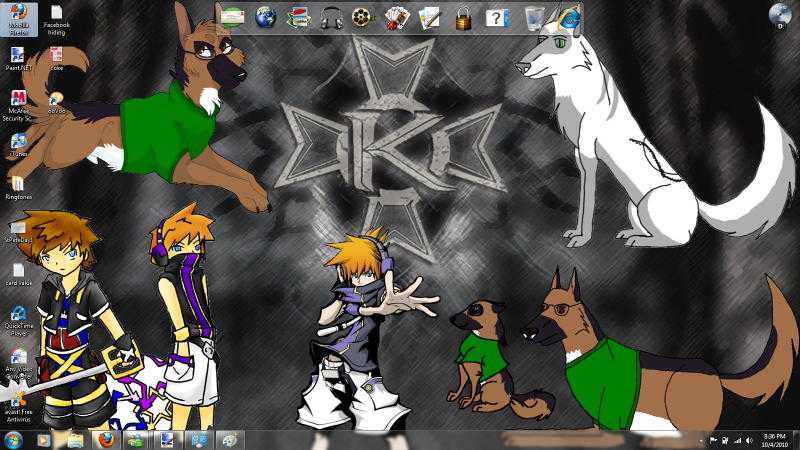Select the Paint.NET desktop shortcut

[18, 59]
